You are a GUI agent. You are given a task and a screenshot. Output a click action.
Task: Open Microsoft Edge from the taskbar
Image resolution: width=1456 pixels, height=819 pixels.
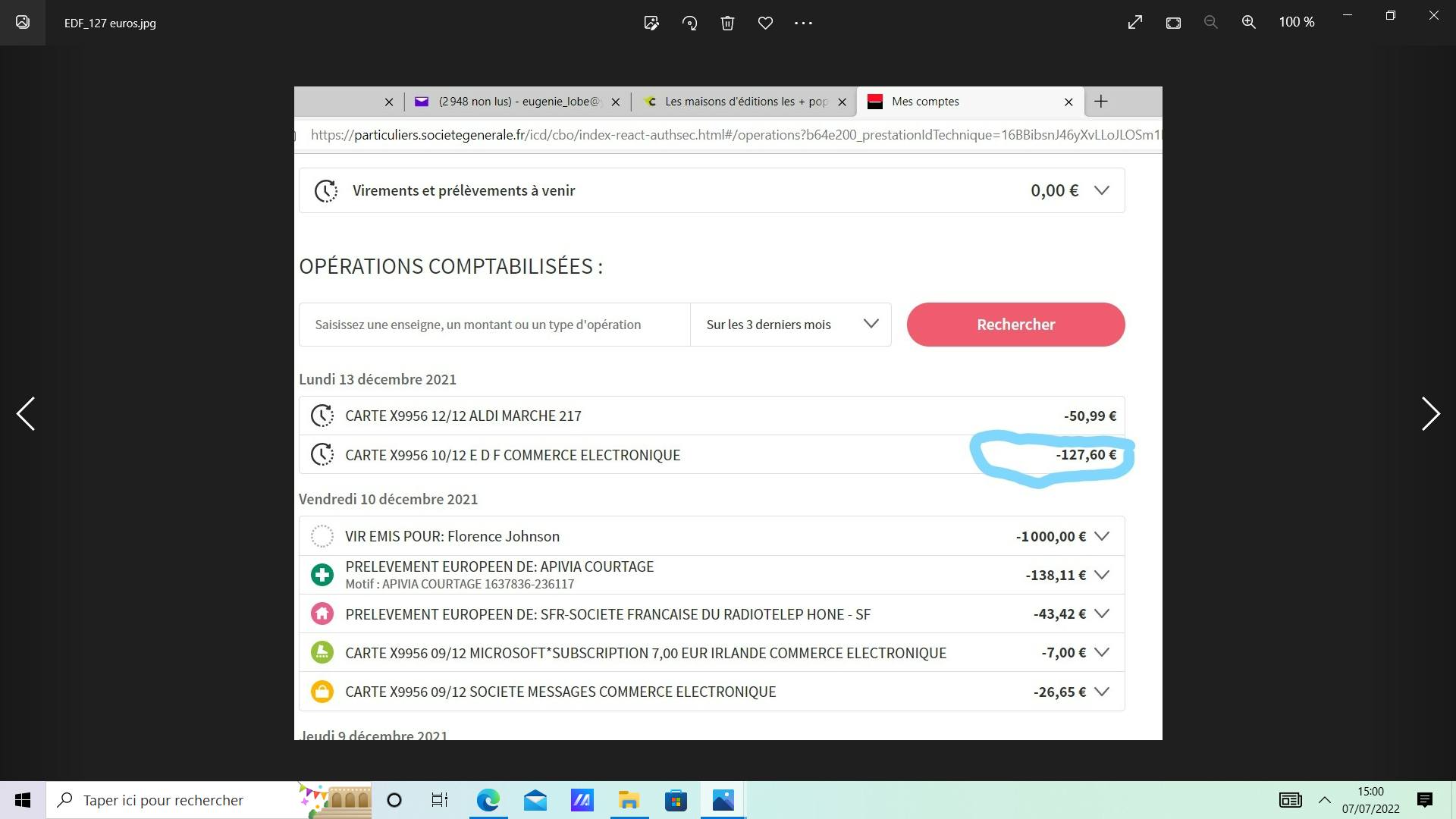[x=488, y=800]
